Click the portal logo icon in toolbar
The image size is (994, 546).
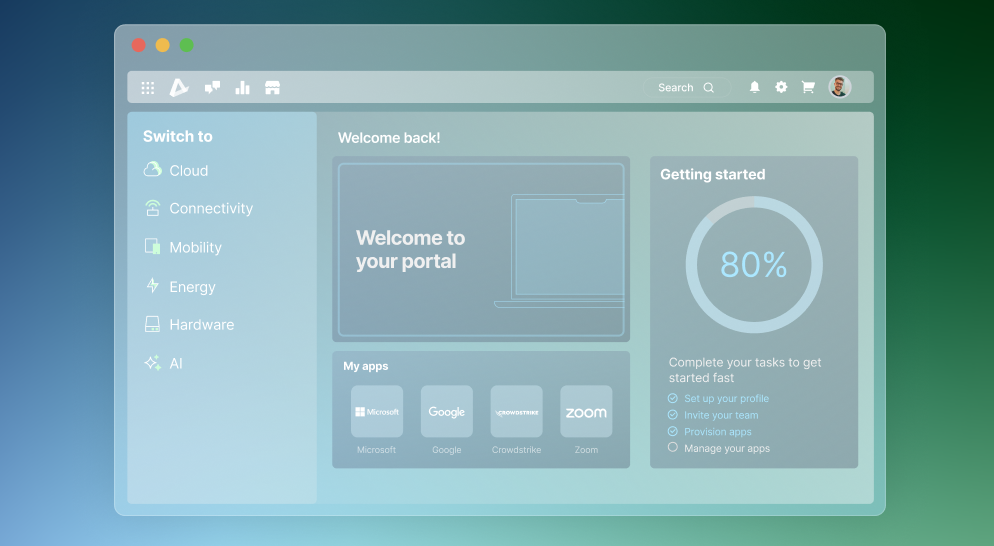pos(179,88)
